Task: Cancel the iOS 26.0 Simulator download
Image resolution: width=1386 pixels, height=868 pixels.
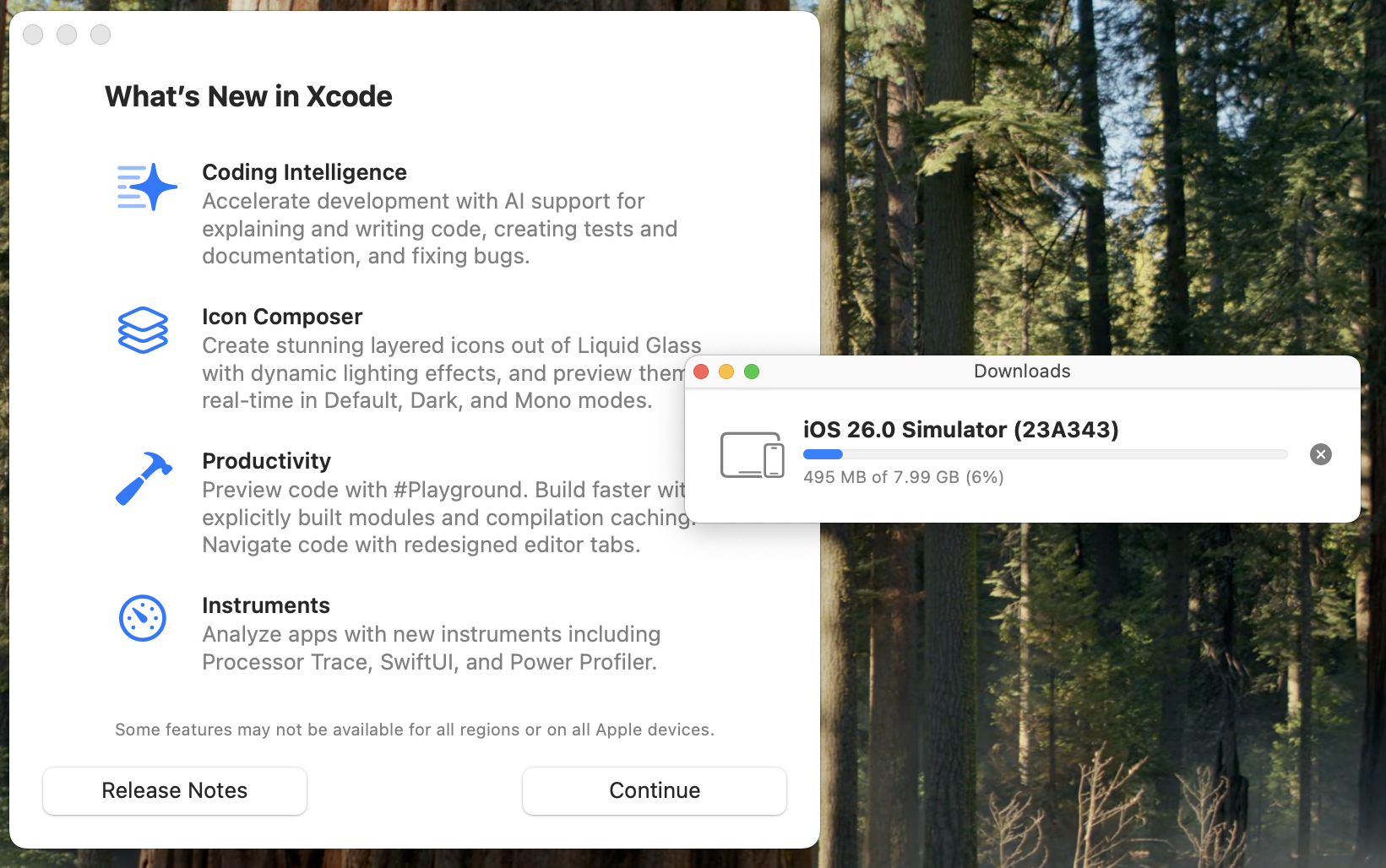Action: click(1320, 454)
